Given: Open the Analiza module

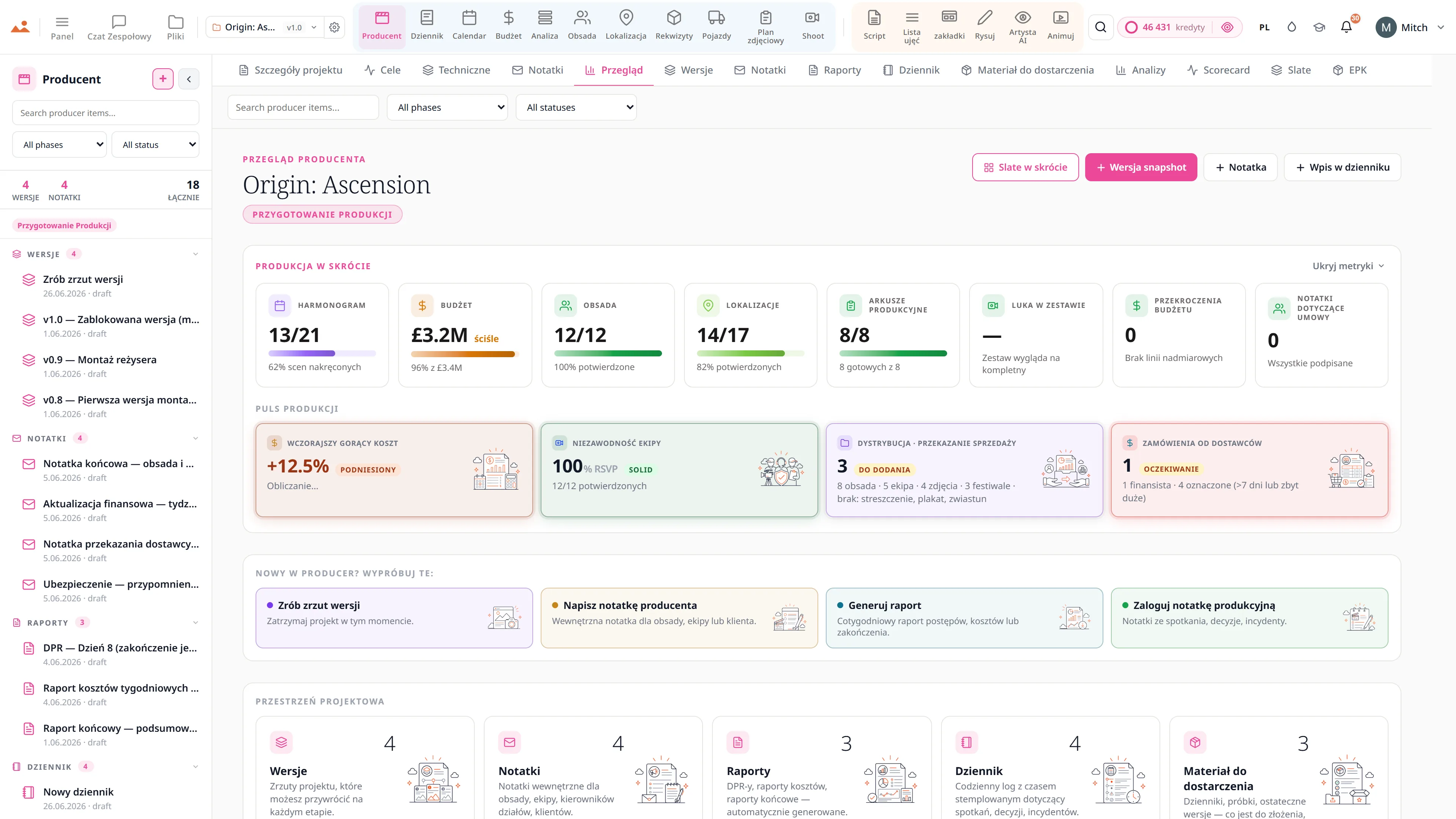Looking at the screenshot, I should click(x=544, y=26).
